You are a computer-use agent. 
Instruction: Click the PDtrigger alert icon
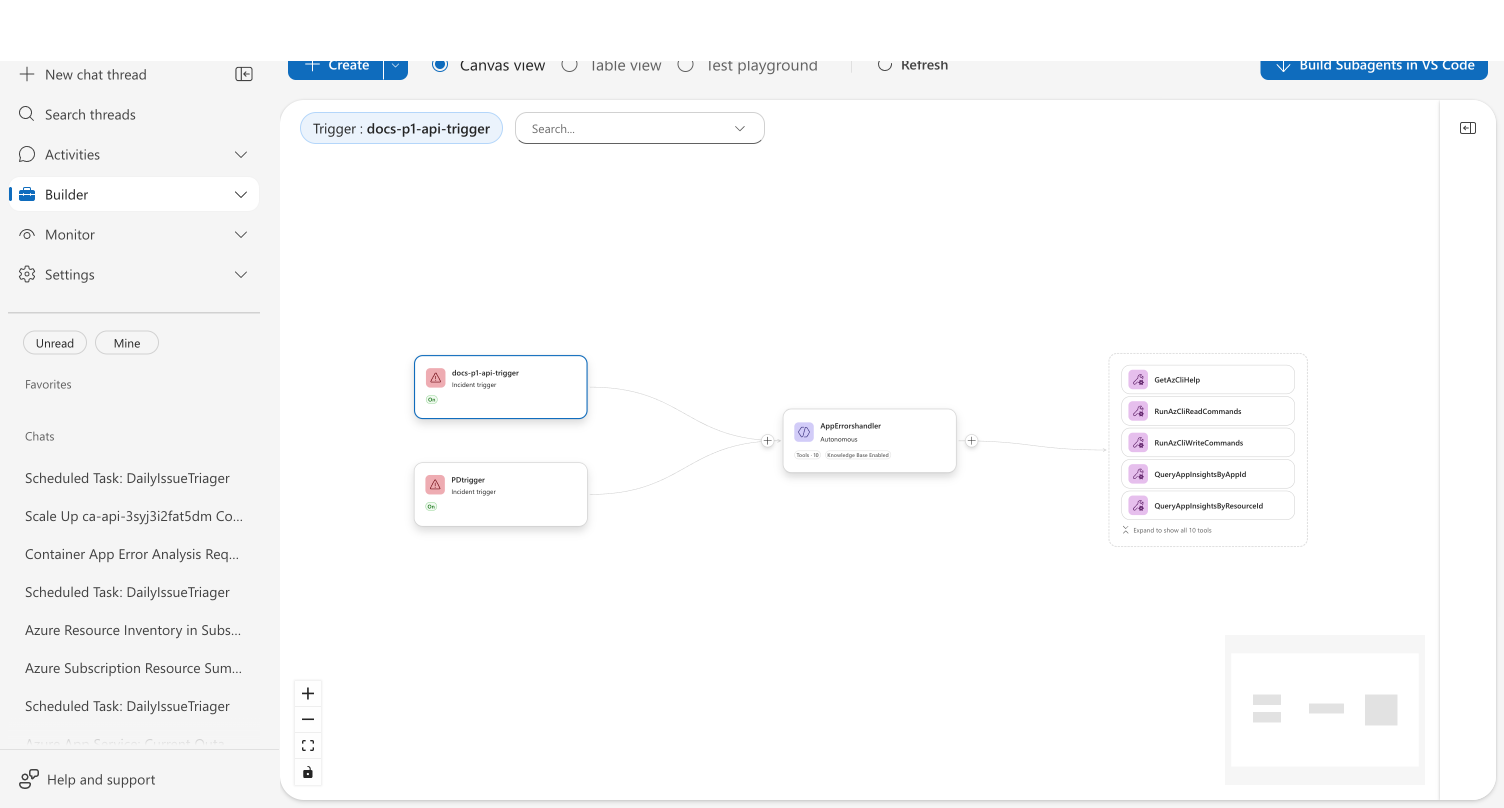coord(435,485)
